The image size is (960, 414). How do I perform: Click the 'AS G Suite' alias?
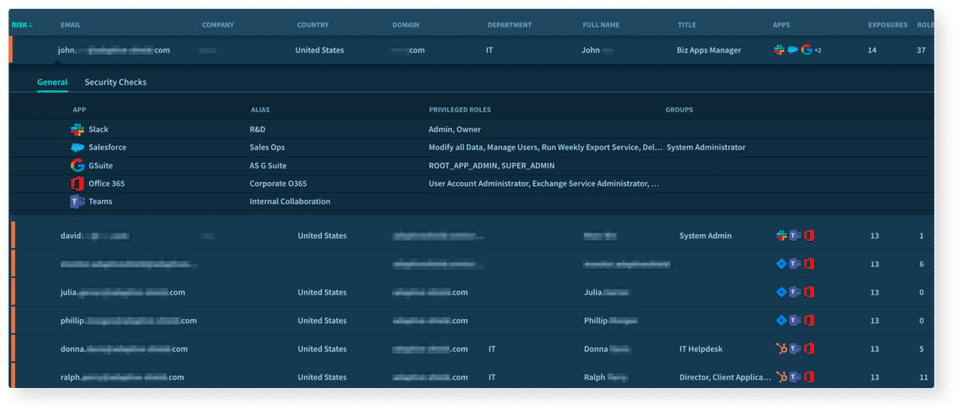pos(268,165)
